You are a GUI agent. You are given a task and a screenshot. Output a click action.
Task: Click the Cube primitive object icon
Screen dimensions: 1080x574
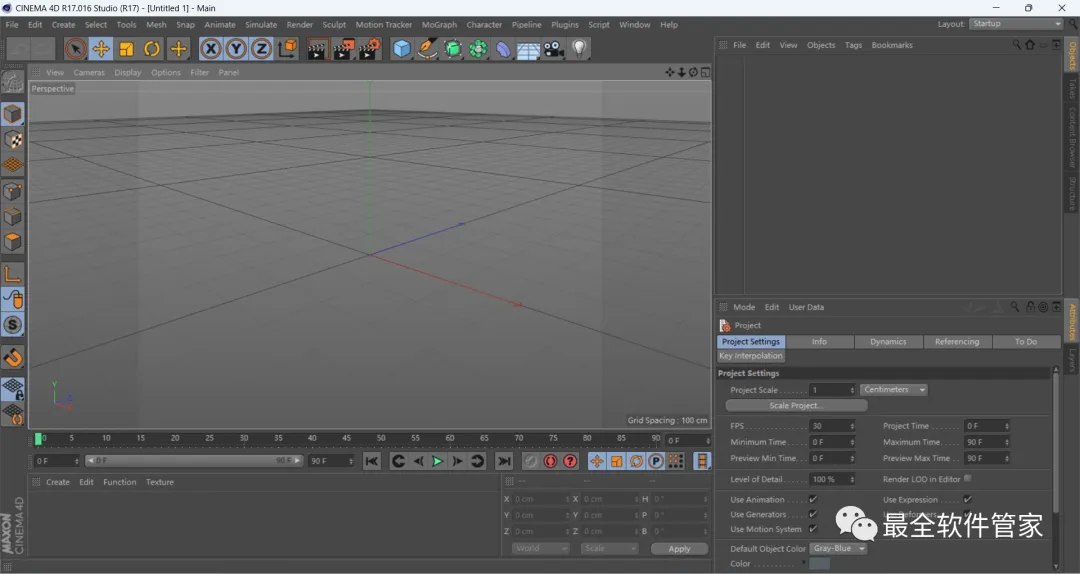coord(402,49)
